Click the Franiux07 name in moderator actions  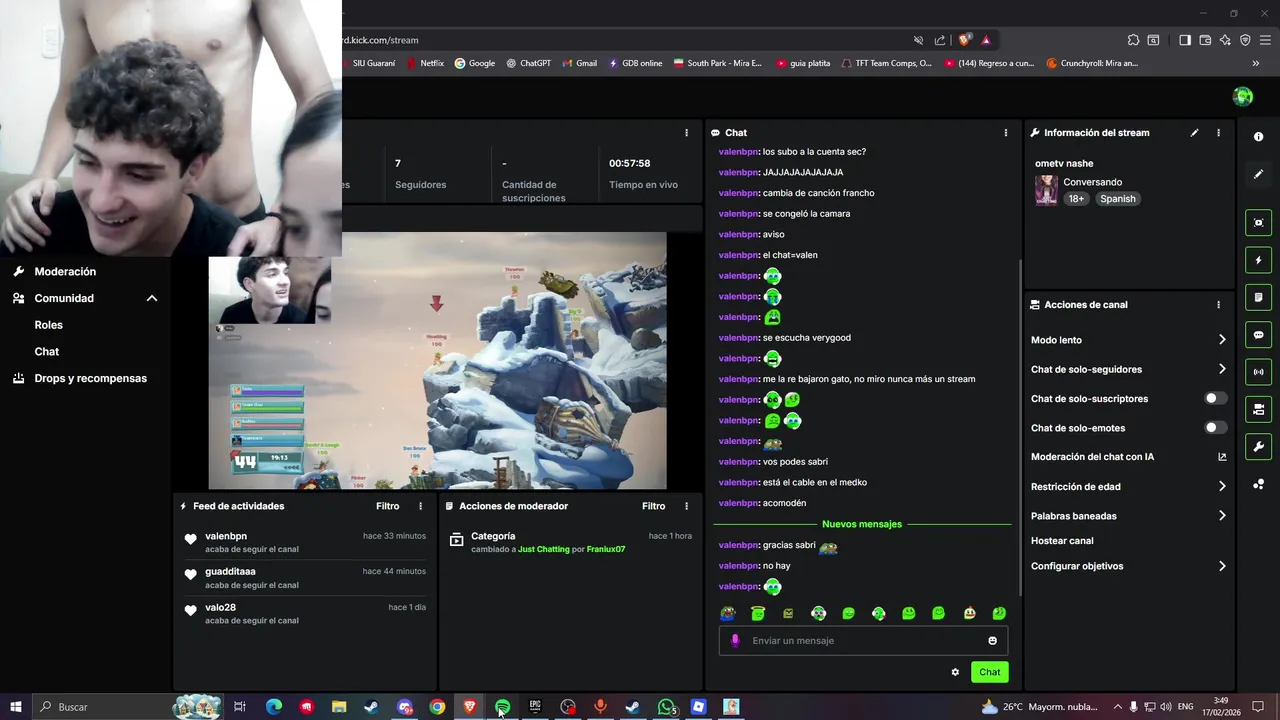pos(606,549)
